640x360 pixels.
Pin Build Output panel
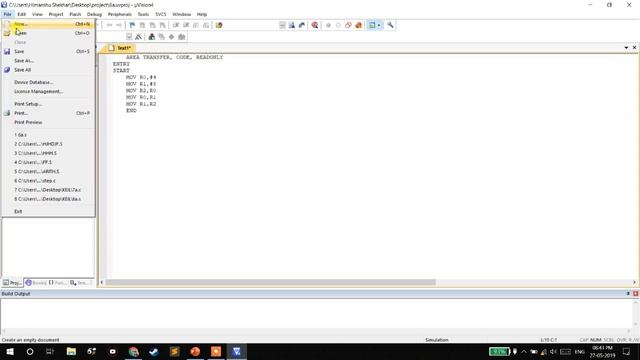click(x=628, y=294)
